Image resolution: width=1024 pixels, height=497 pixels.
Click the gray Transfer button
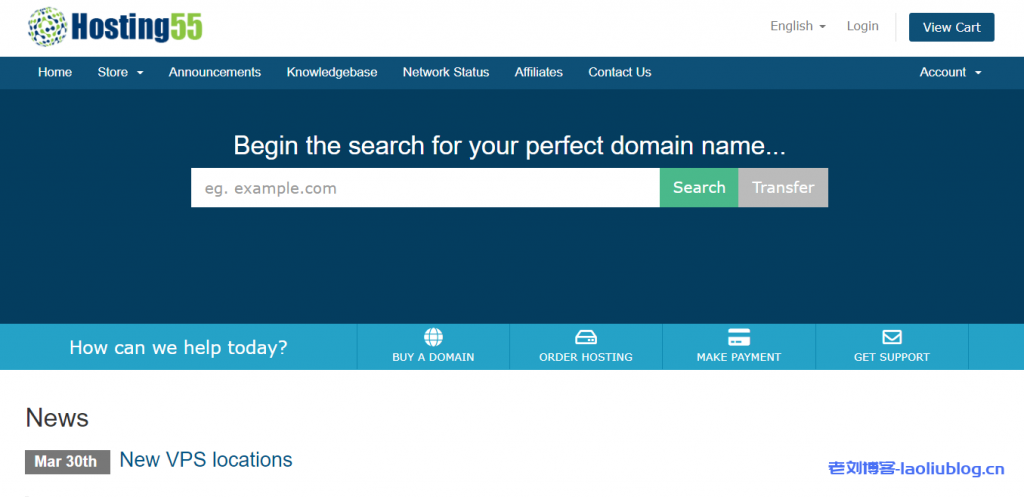click(783, 188)
